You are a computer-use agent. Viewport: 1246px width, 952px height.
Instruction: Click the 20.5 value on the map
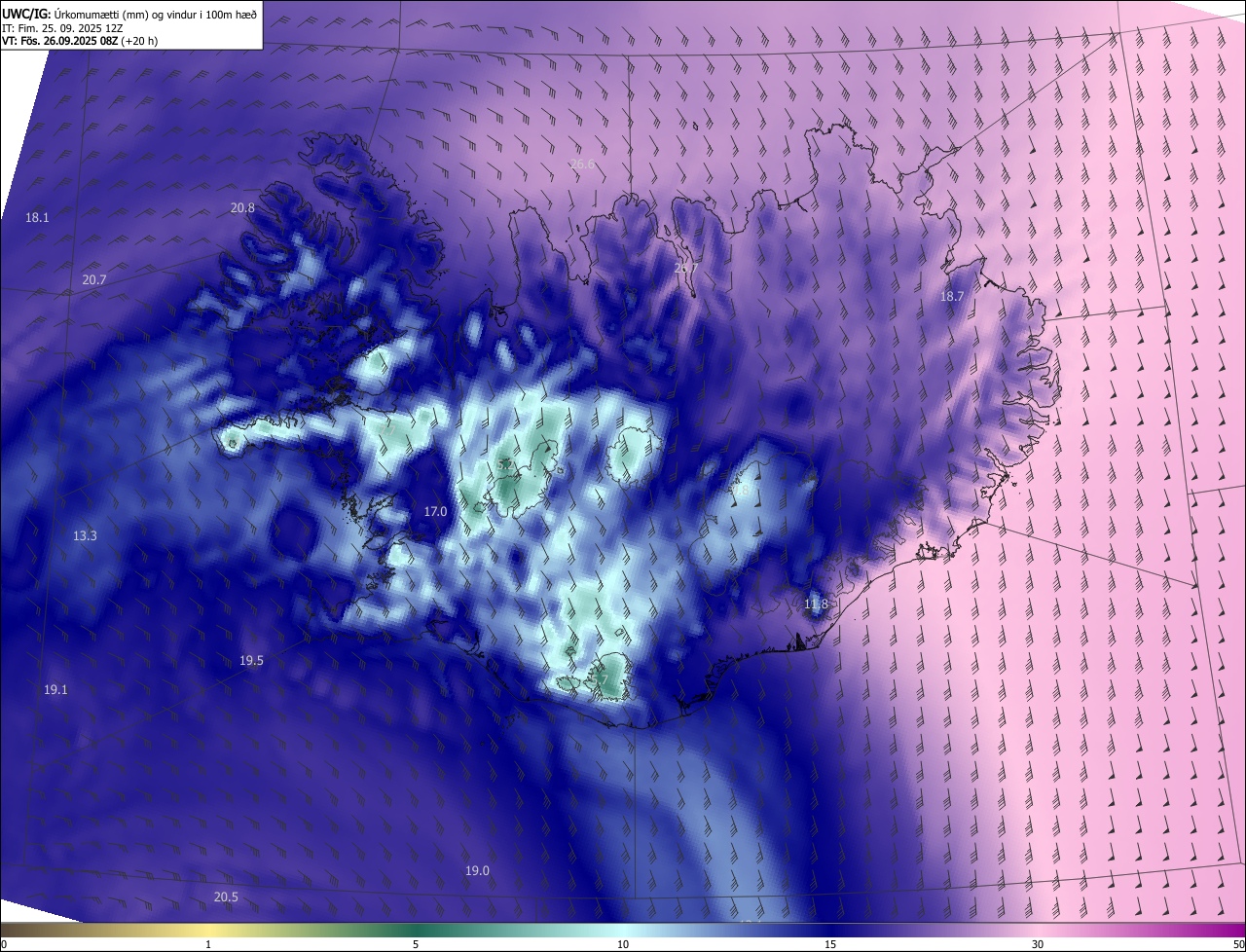tap(225, 897)
